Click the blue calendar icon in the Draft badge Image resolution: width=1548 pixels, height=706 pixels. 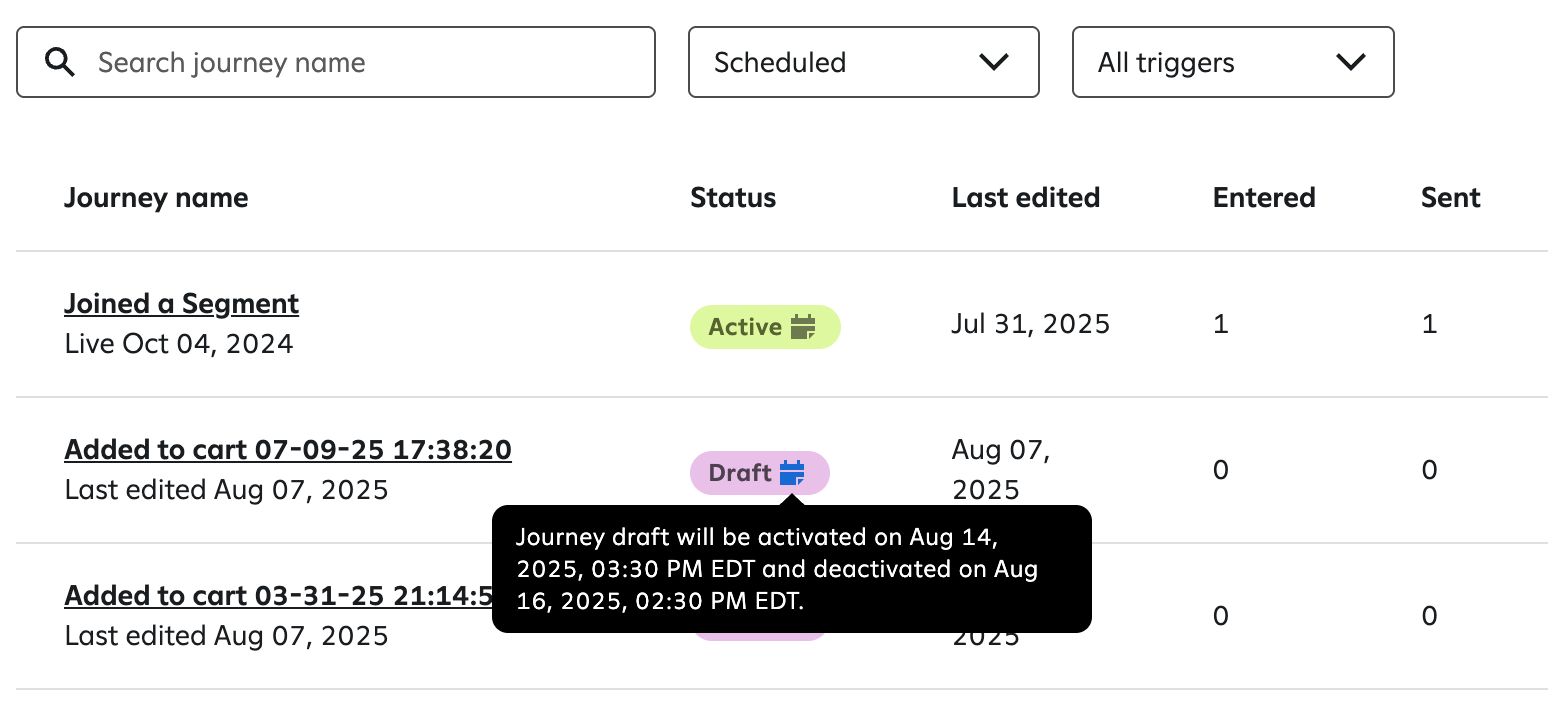coord(792,473)
